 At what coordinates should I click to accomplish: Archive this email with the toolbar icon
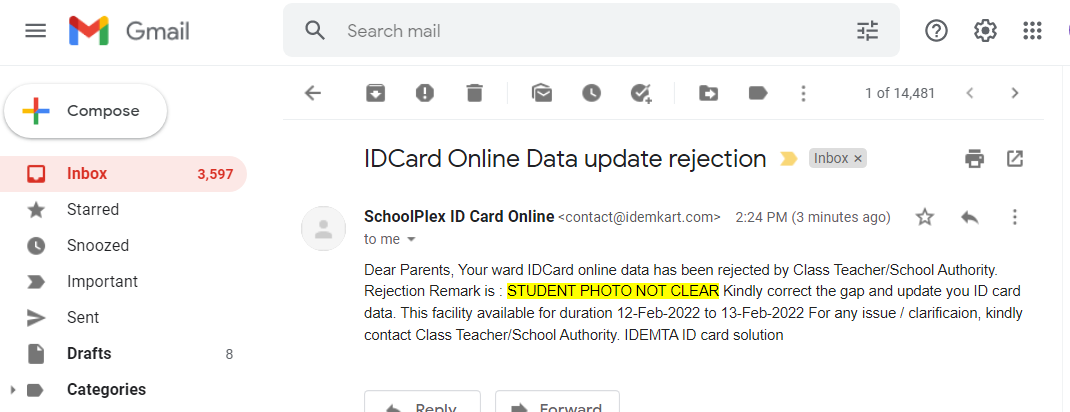point(375,93)
